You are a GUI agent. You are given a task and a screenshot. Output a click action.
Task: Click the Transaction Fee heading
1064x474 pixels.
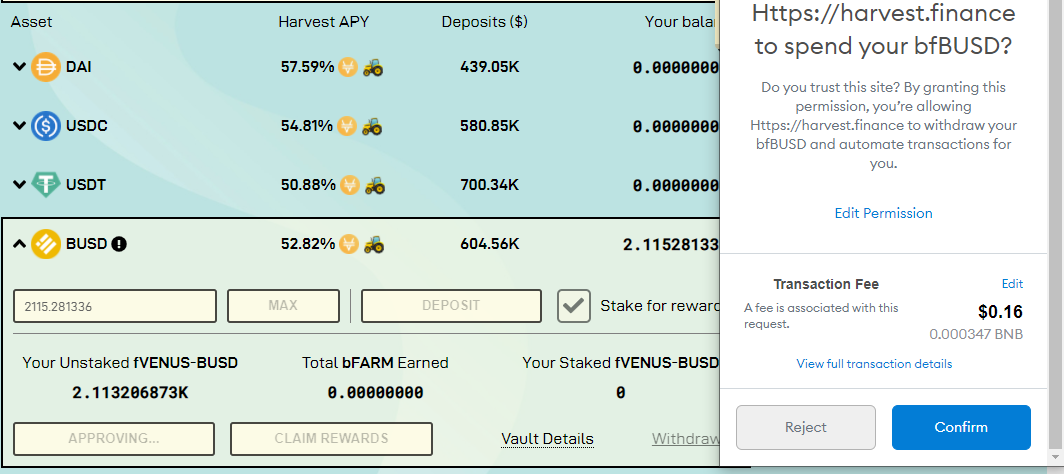coord(826,284)
